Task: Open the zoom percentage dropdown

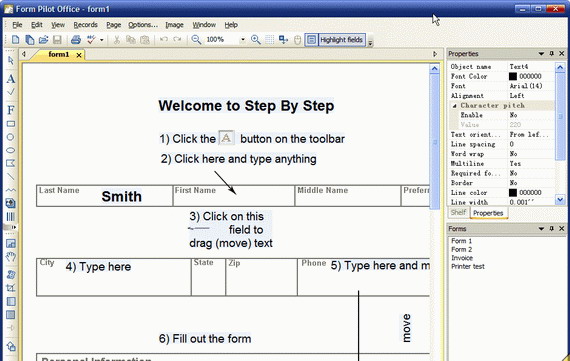Action: coord(242,40)
